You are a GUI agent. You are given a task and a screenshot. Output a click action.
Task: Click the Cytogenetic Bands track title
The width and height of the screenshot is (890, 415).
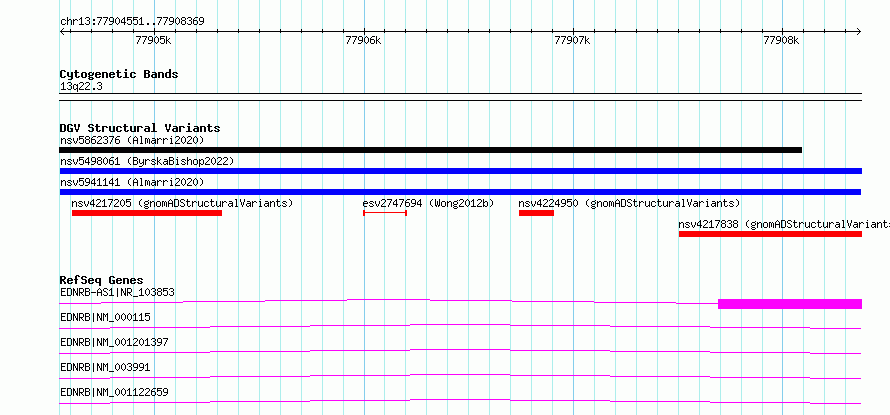[x=119, y=74]
